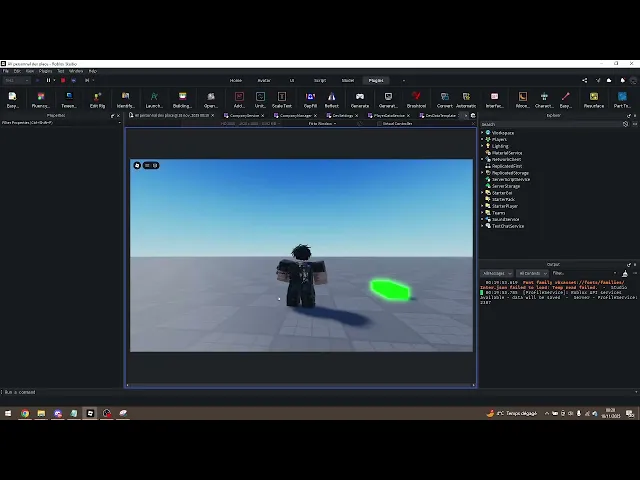Launch the Tween plugin
The height and width of the screenshot is (480, 640).
pyautogui.click(x=69, y=100)
